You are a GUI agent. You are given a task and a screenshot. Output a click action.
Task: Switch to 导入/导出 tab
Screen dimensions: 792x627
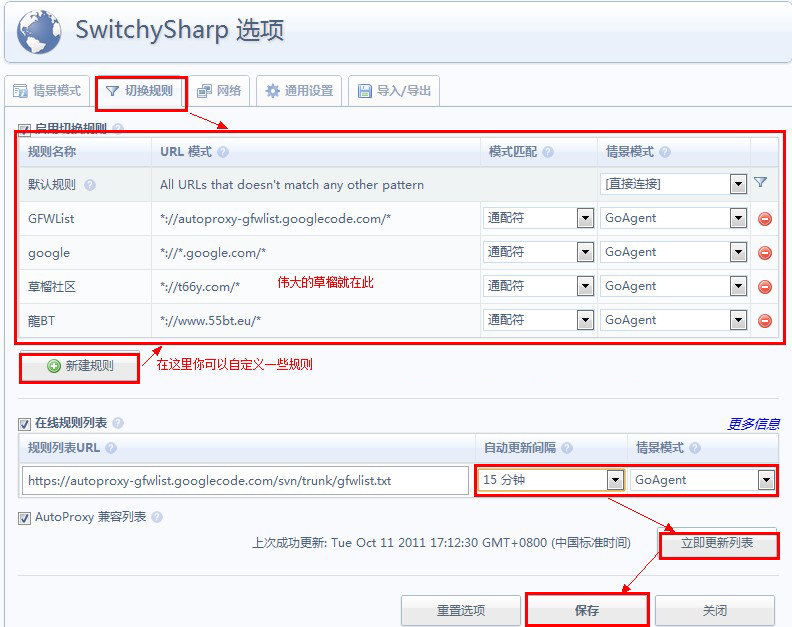pyautogui.click(x=394, y=91)
